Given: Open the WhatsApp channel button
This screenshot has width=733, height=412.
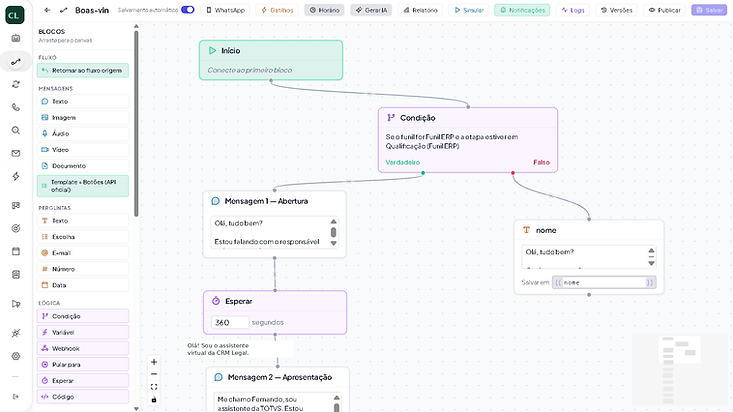Looking at the screenshot, I should [226, 10].
